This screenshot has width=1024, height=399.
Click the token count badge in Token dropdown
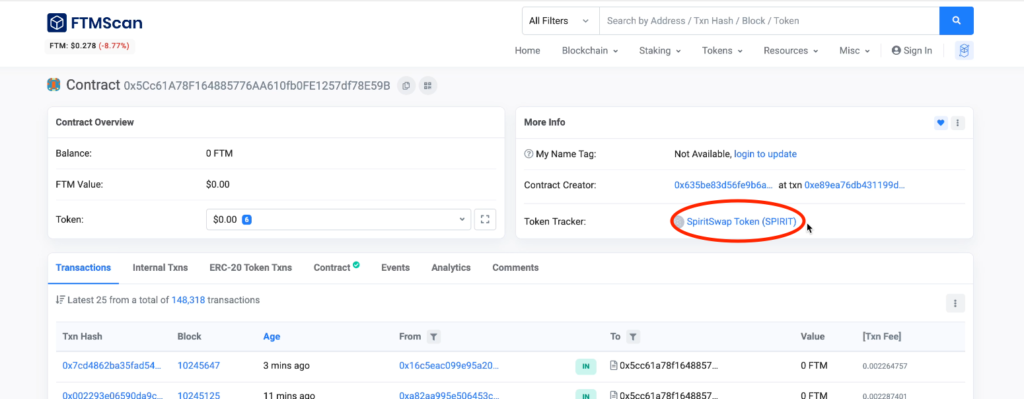coord(247,220)
